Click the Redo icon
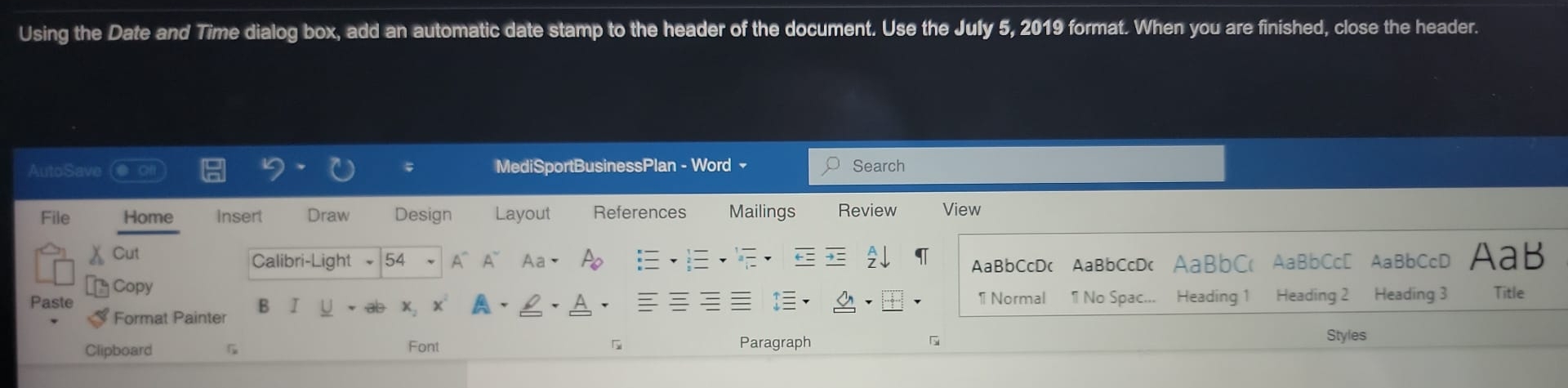 coord(341,168)
